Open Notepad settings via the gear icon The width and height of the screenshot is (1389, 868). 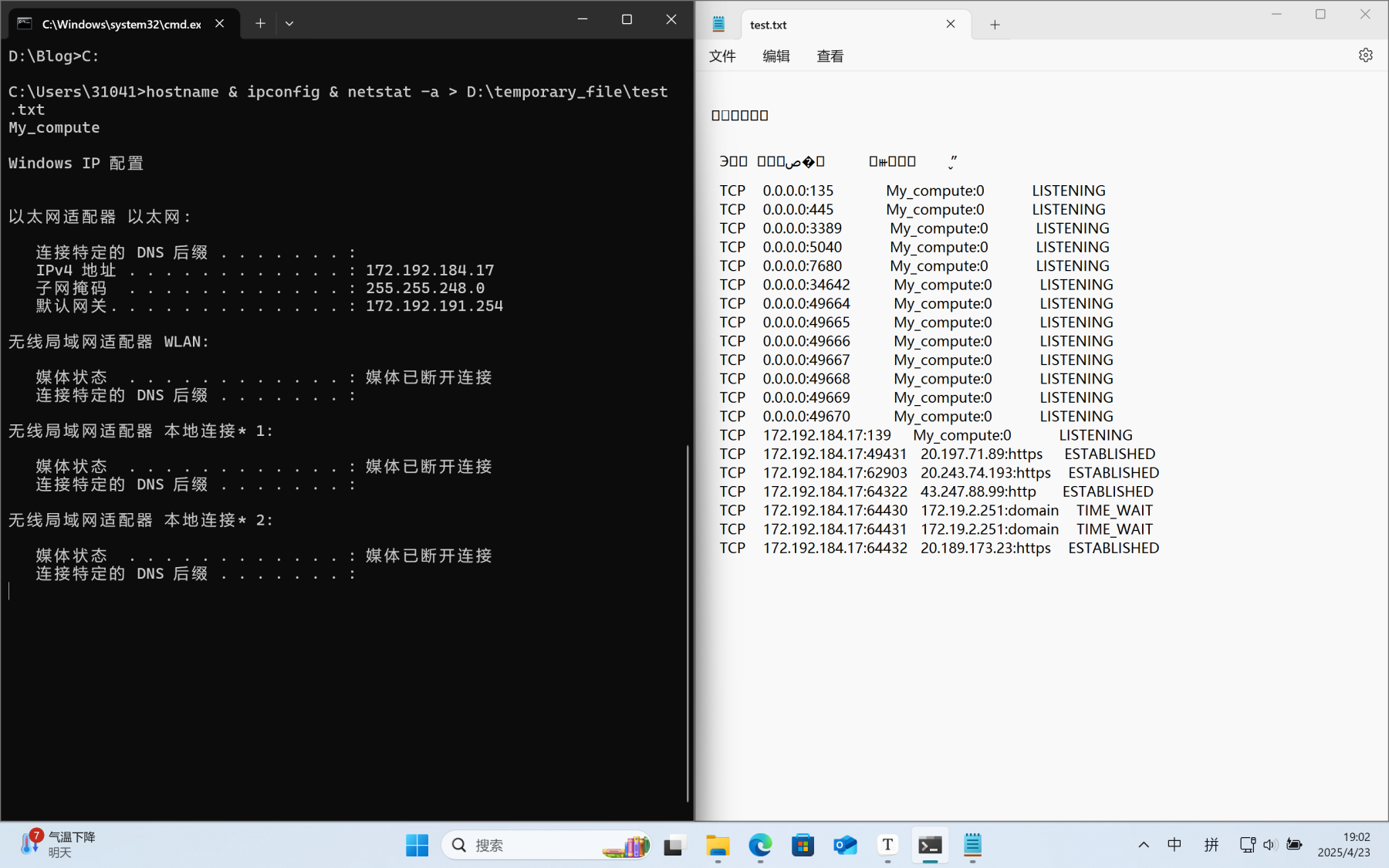(x=1366, y=55)
